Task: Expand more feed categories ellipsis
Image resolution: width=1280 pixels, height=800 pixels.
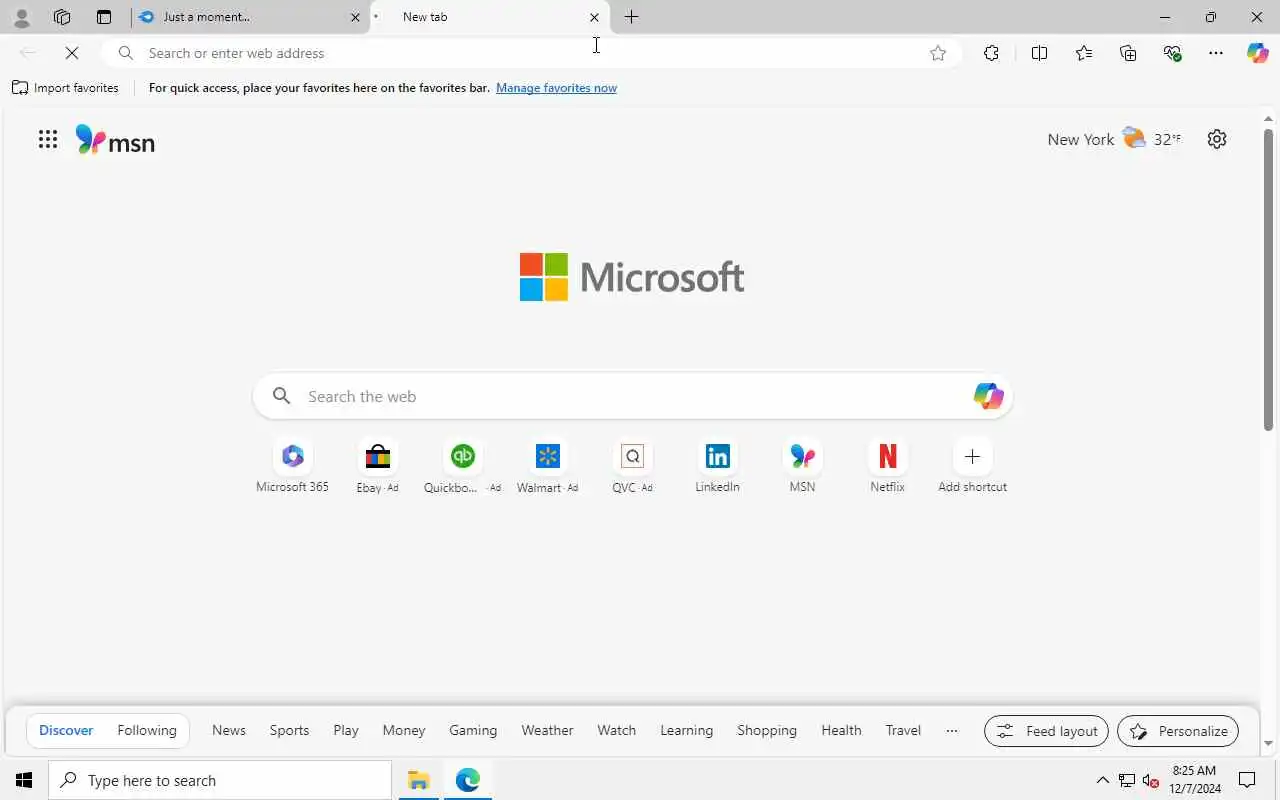Action: click(x=952, y=730)
